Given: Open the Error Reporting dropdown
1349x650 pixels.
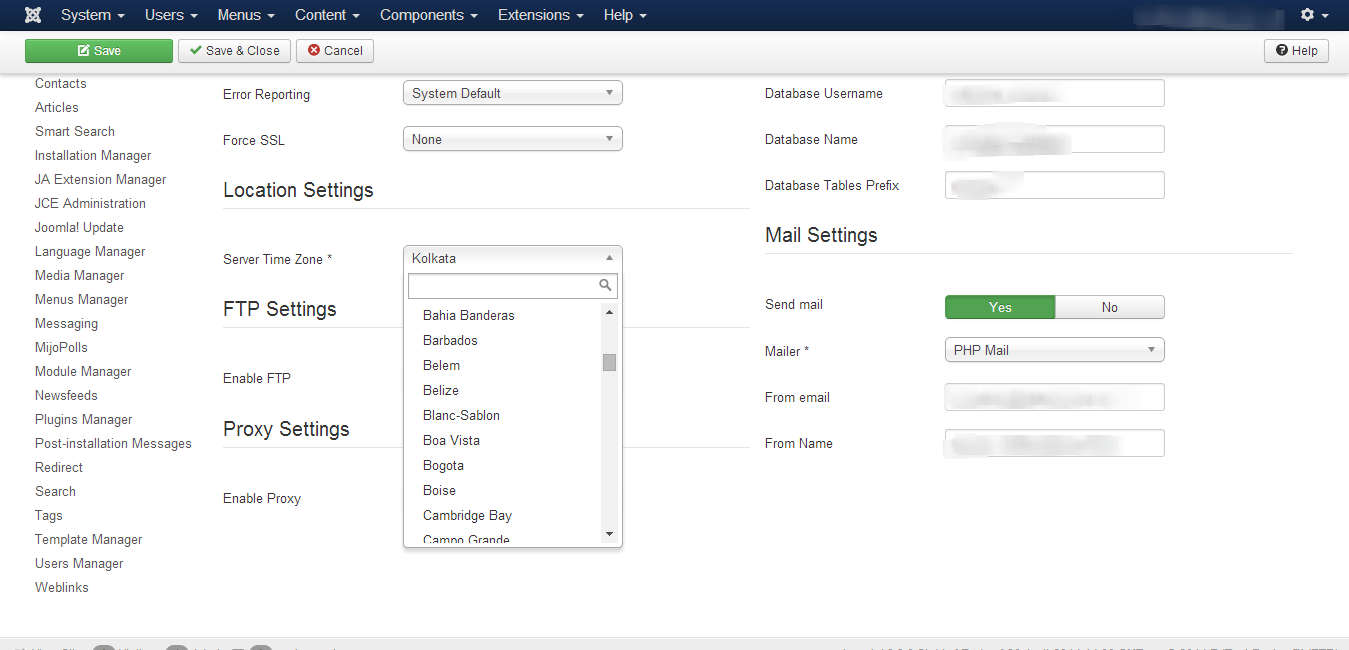Looking at the screenshot, I should (512, 92).
